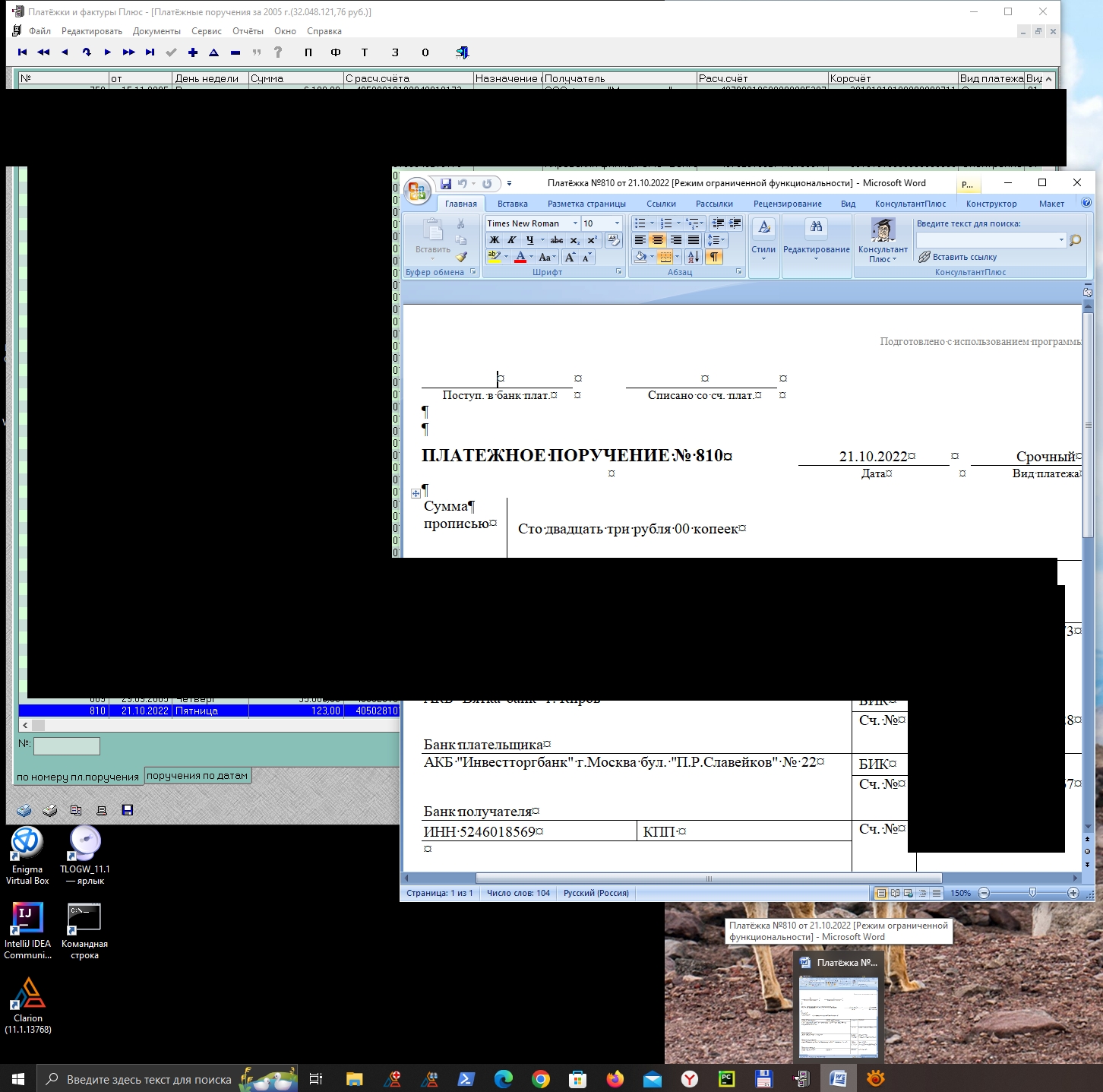
Task: Switch to the Разметка страницы ribbon tab
Action: point(586,204)
